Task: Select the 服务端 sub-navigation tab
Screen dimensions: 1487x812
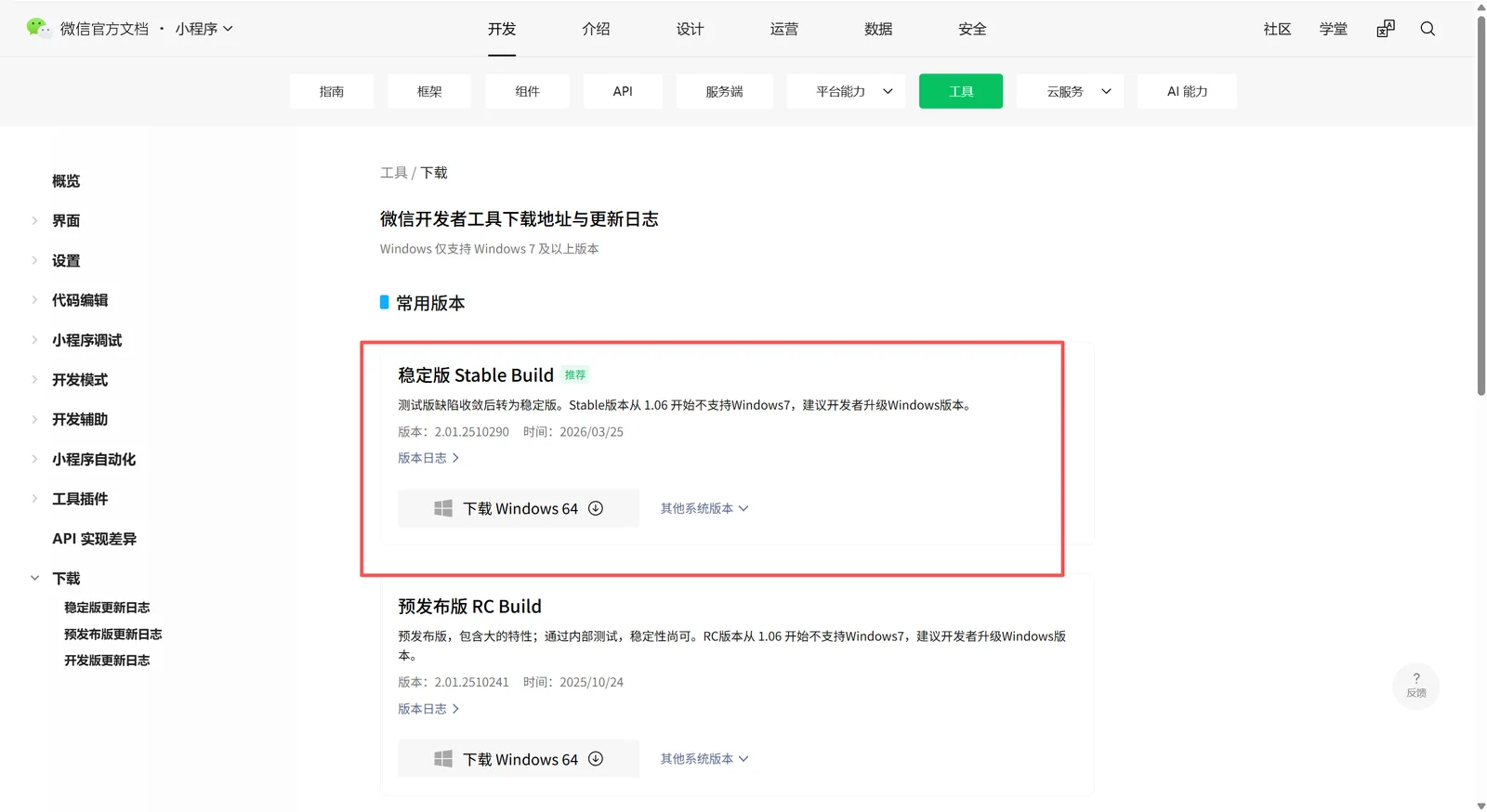Action: [x=725, y=91]
